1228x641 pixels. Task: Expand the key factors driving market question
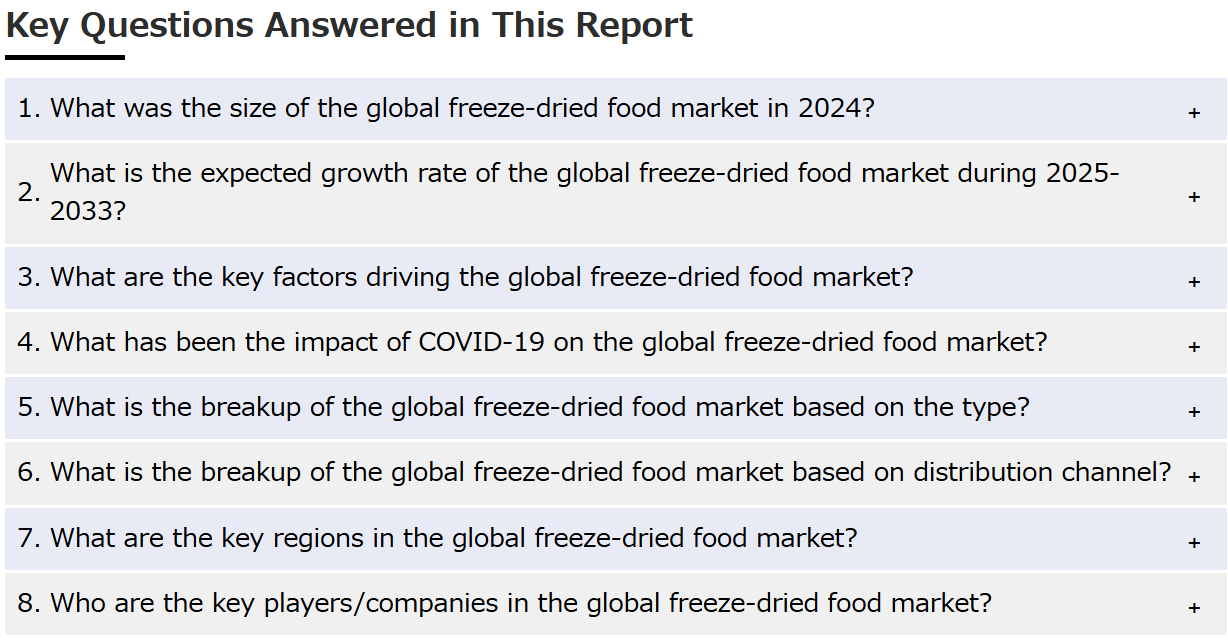point(616,278)
